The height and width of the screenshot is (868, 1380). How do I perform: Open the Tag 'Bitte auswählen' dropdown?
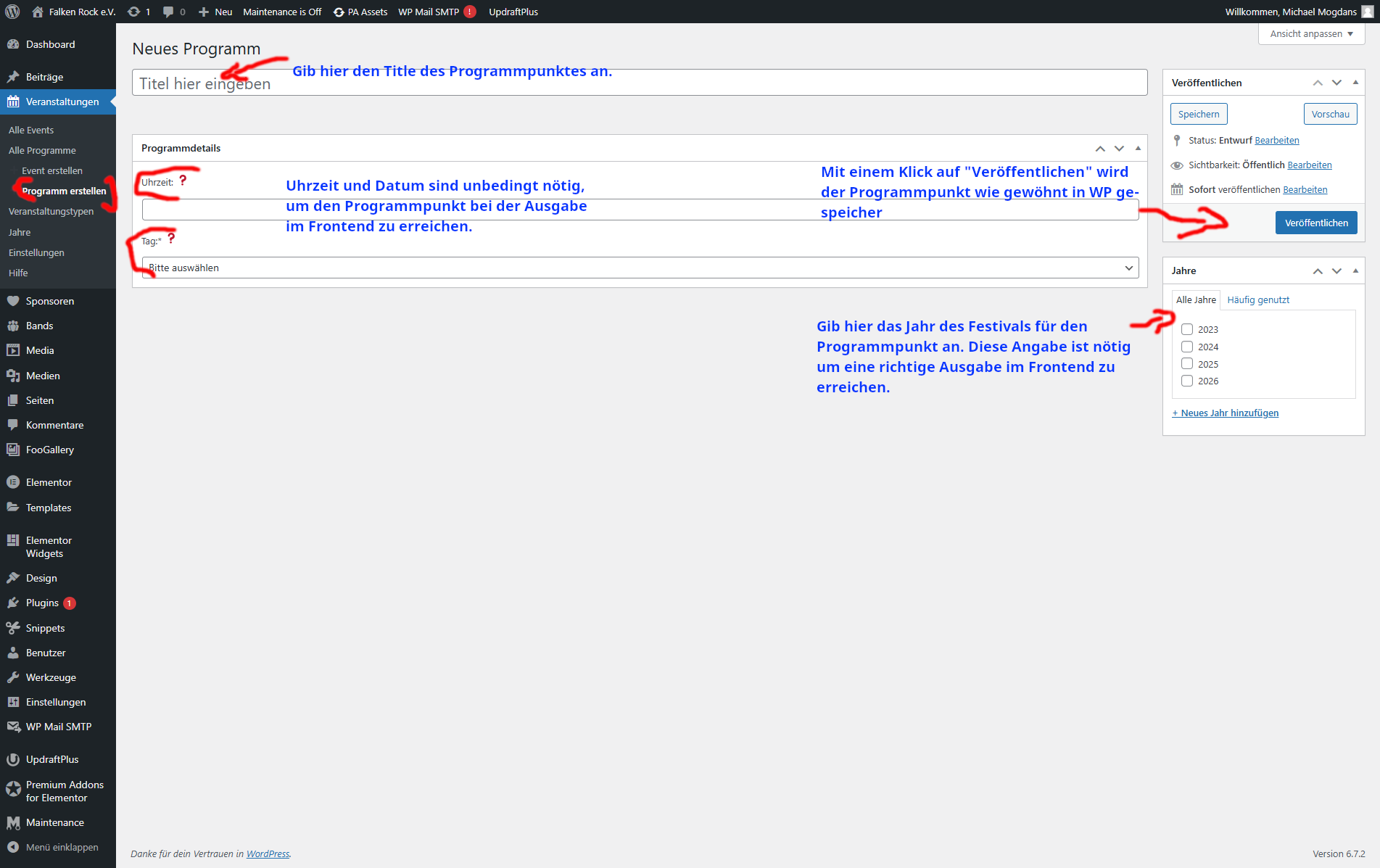pyautogui.click(x=640, y=268)
